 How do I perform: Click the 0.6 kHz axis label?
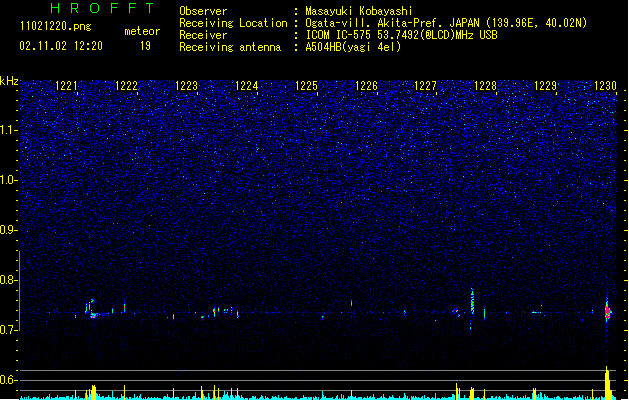click(x=8, y=380)
